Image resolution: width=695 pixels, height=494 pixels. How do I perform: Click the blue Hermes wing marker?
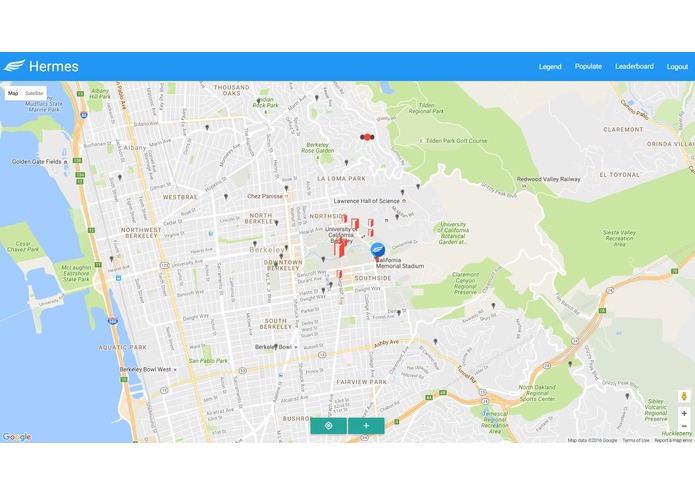click(x=378, y=250)
